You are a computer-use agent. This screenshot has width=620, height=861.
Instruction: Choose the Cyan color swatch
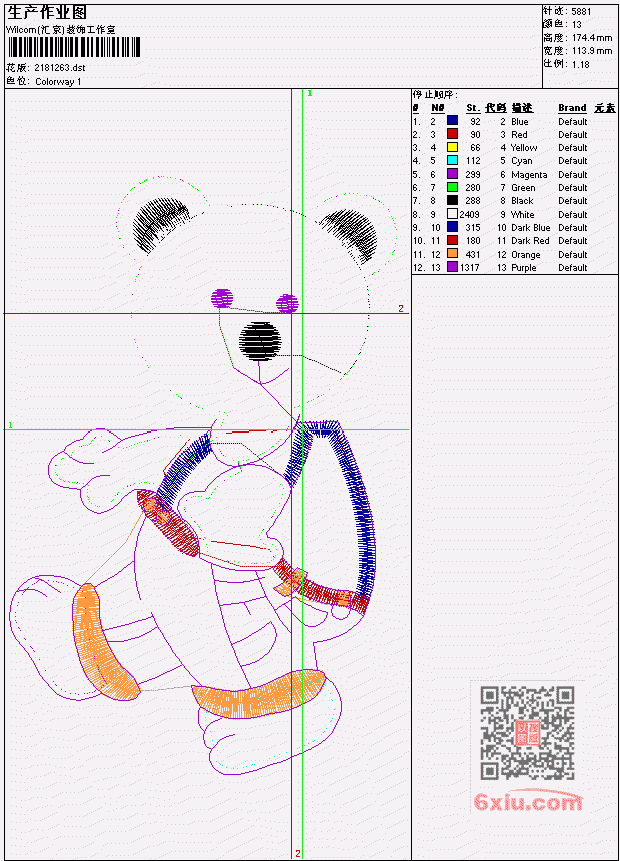tap(452, 160)
